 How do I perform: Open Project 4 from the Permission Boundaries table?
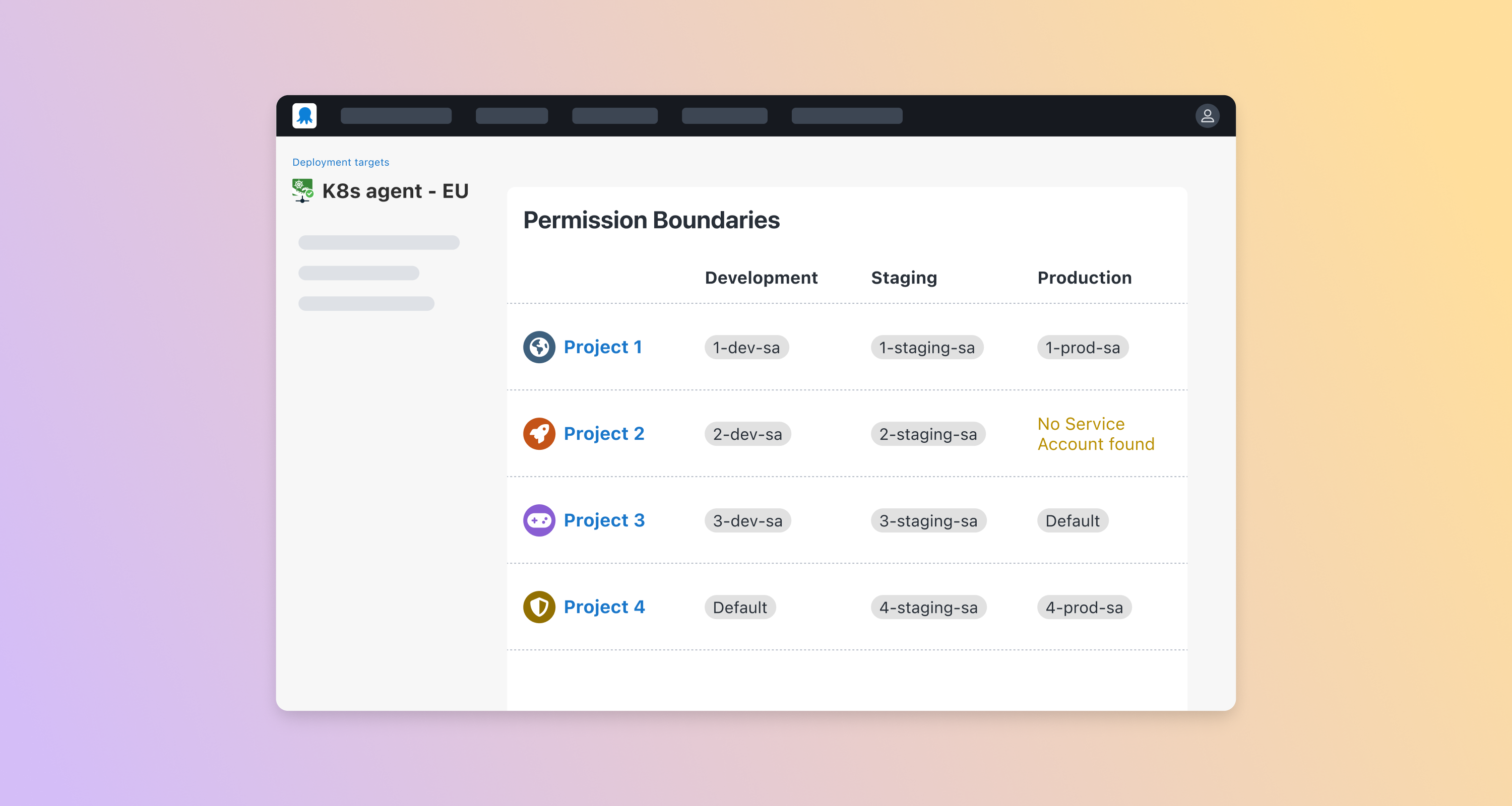click(605, 607)
